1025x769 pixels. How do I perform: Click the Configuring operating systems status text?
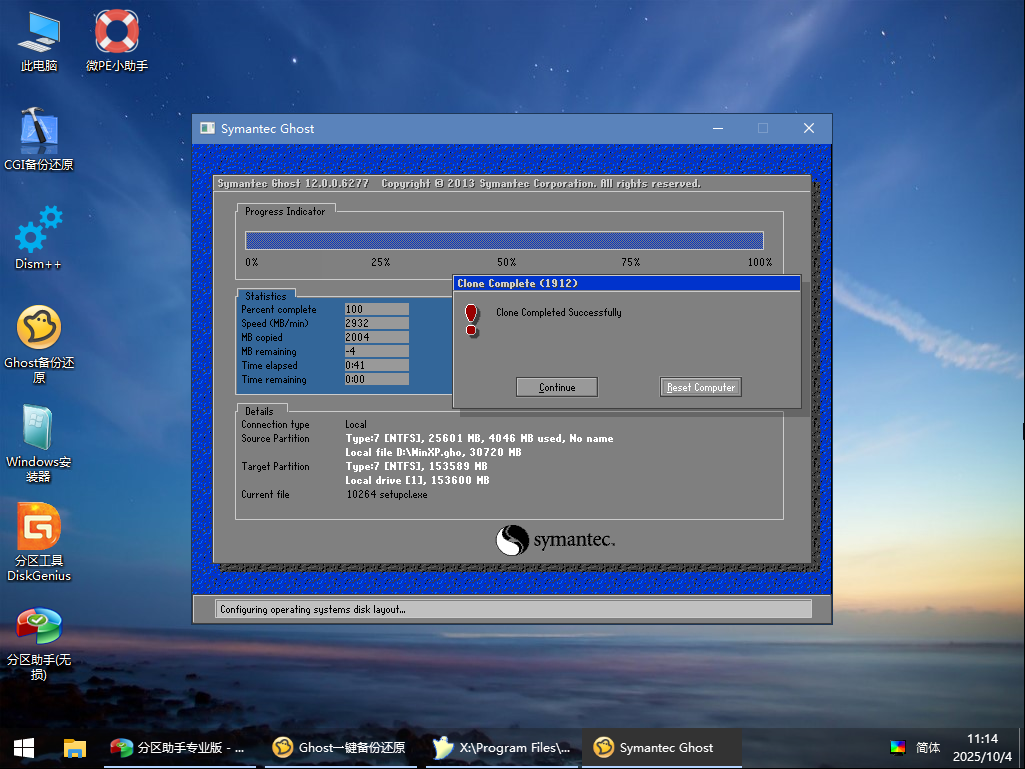pyautogui.click(x=312, y=609)
